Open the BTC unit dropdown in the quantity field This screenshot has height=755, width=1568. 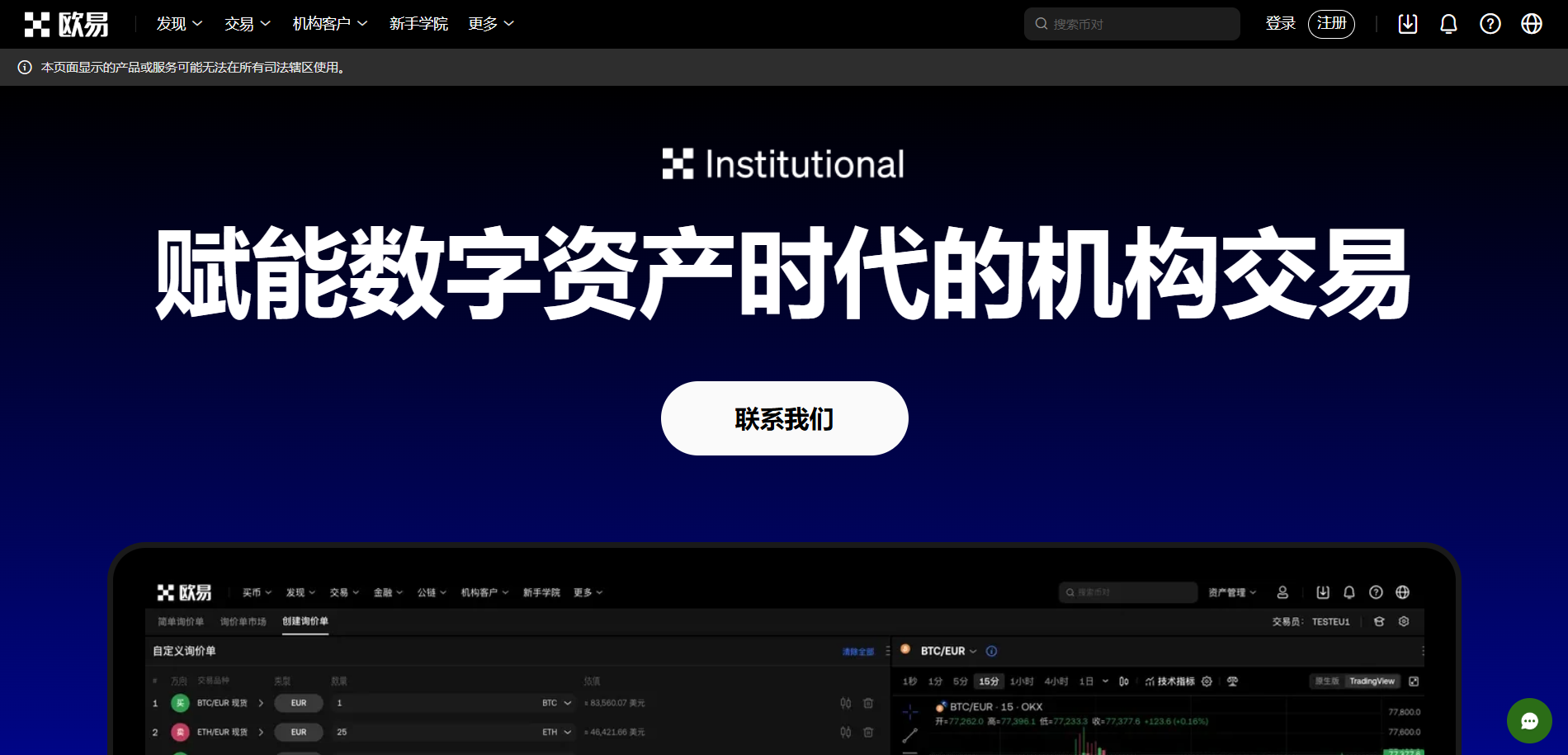pyautogui.click(x=557, y=703)
